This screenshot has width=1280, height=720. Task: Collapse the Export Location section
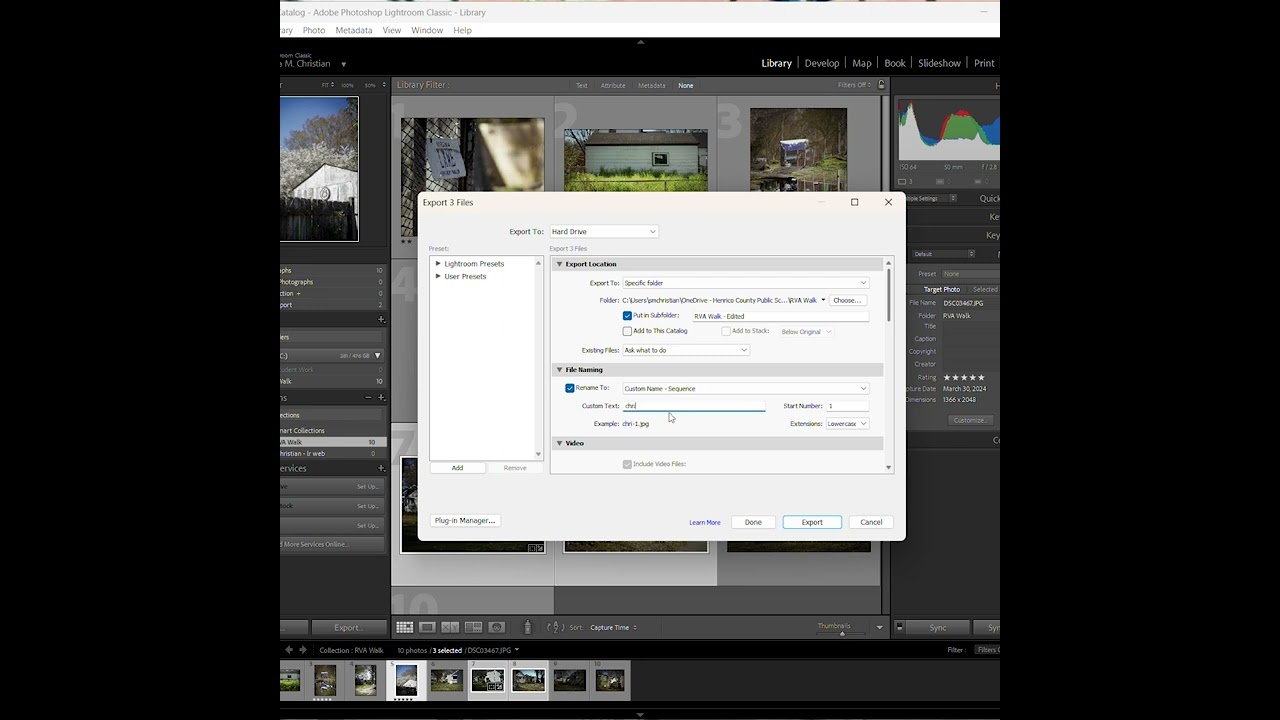point(559,264)
